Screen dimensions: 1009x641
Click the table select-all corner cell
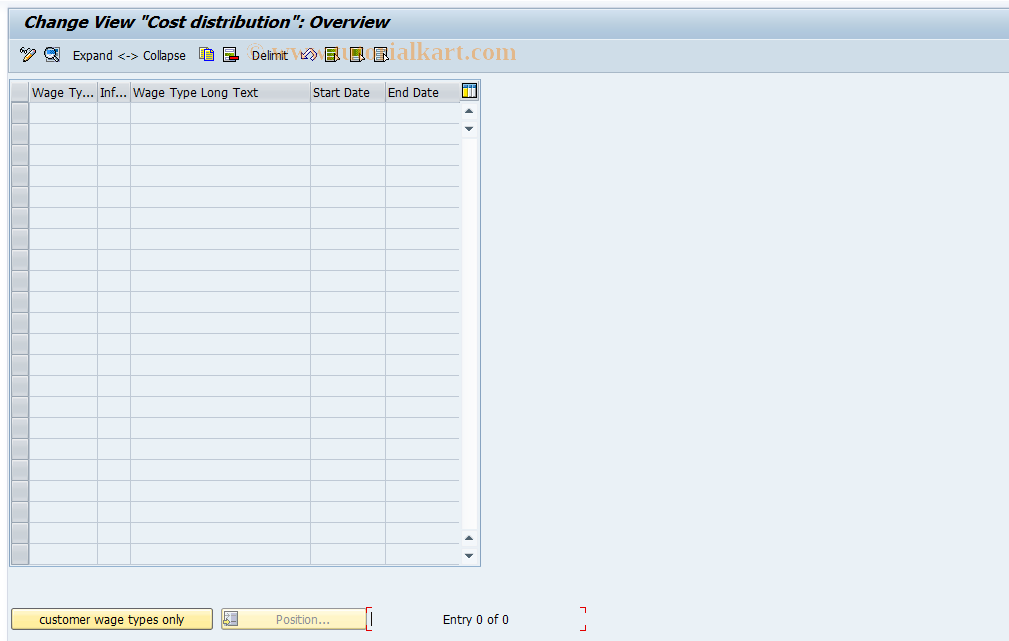[x=20, y=92]
